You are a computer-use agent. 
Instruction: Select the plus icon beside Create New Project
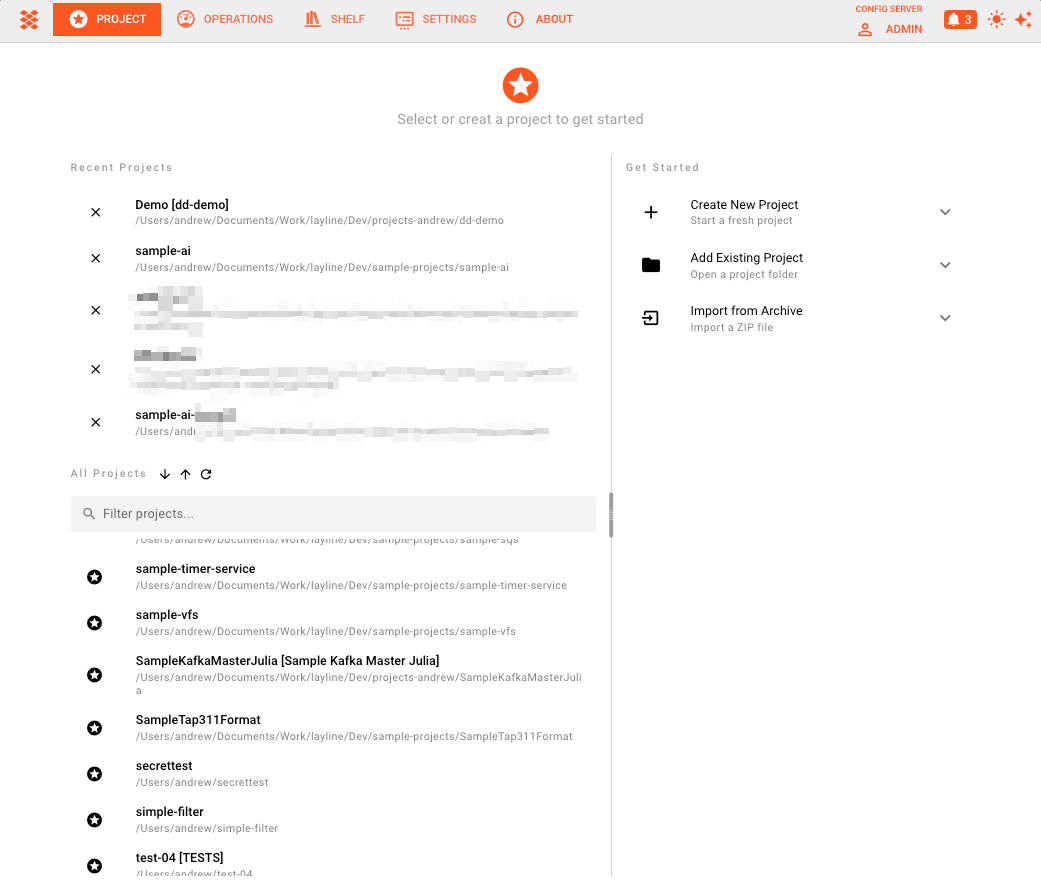(651, 212)
